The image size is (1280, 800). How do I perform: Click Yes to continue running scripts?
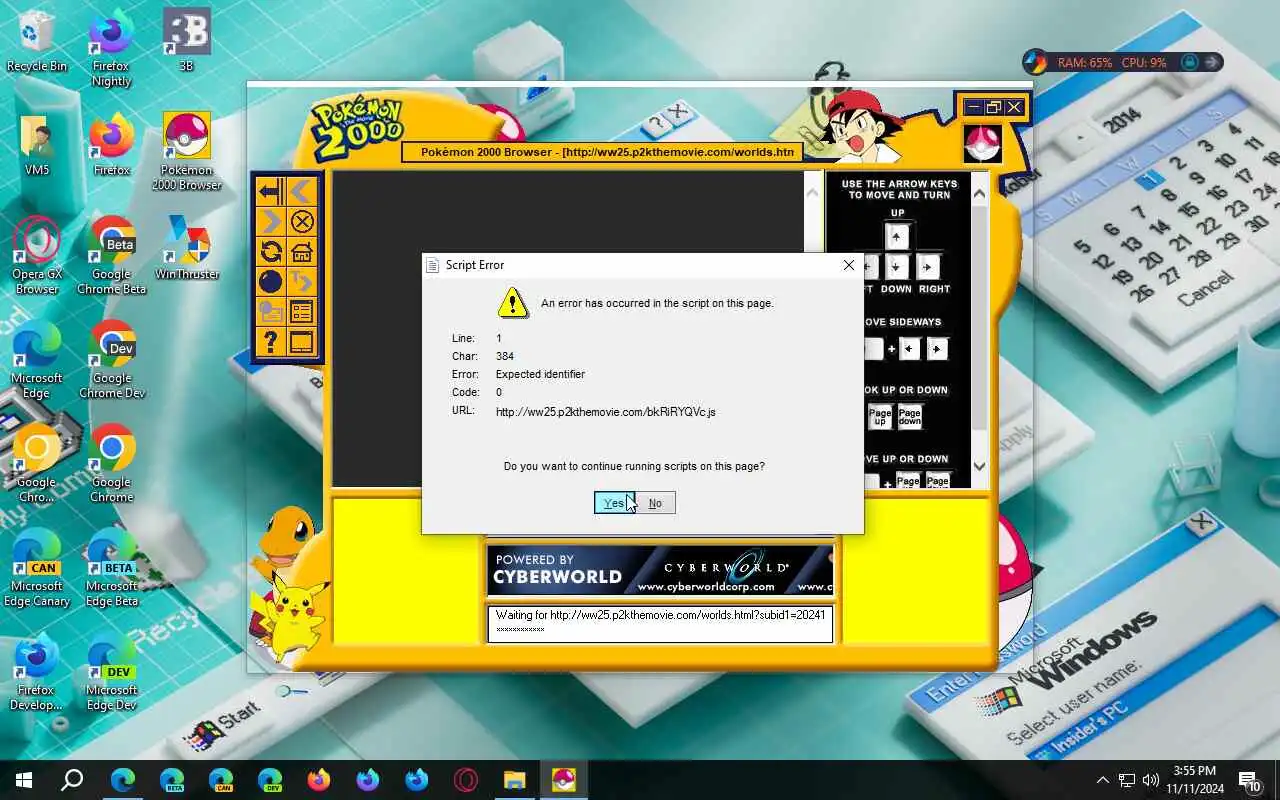[x=614, y=503]
